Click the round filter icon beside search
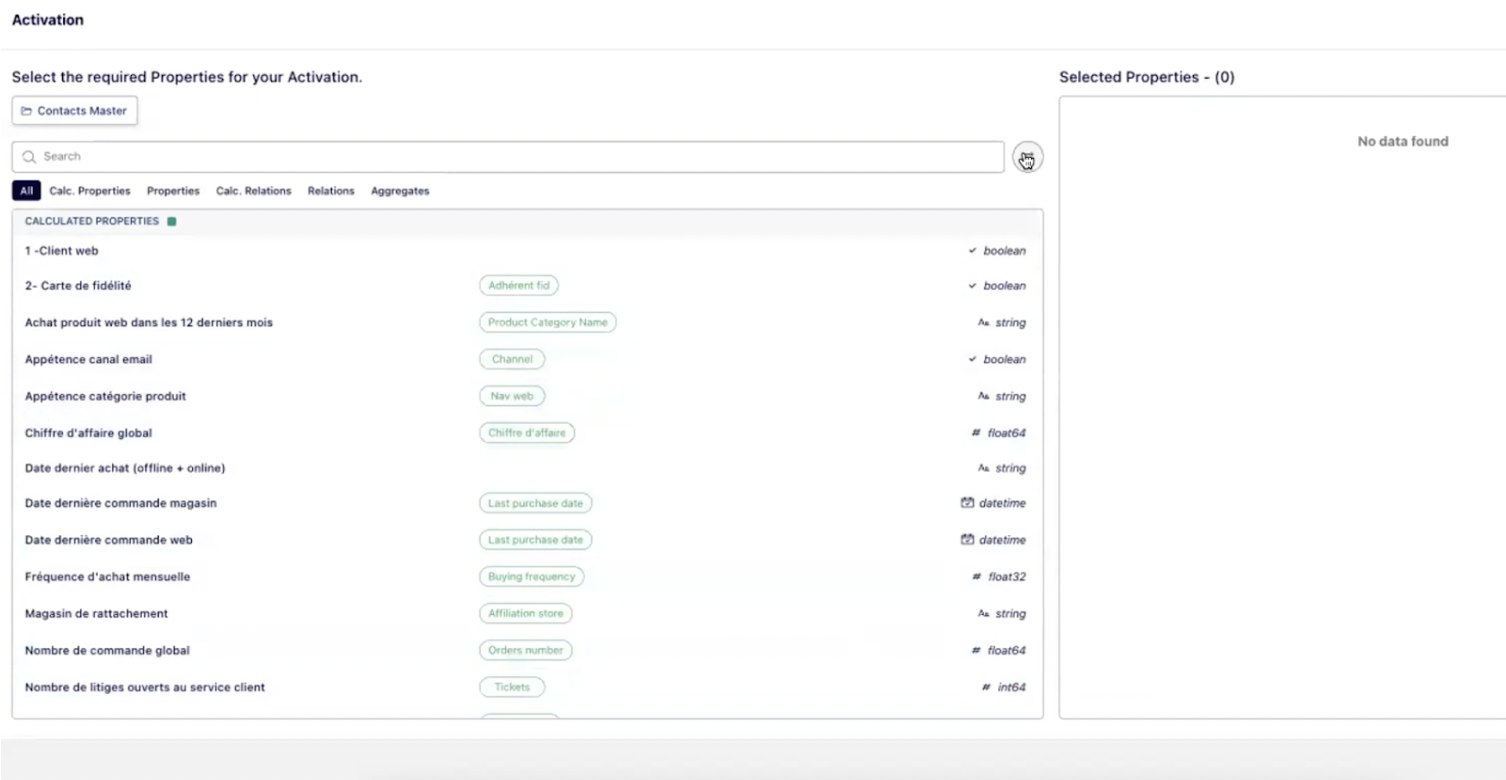The image size is (1506, 780). pyautogui.click(x=1027, y=157)
